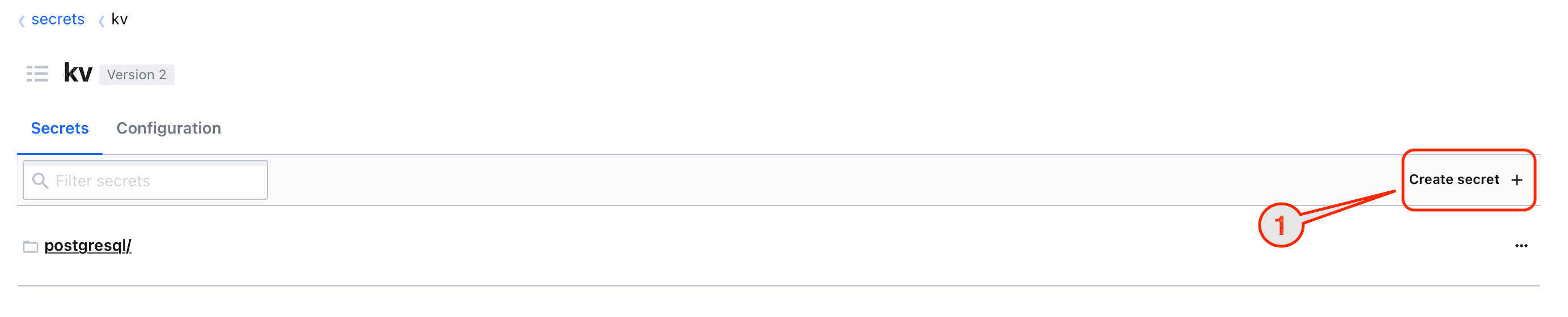This screenshot has width=1568, height=317.
Task: Open the three-dot menu for postgresql/
Action: coord(1521,246)
